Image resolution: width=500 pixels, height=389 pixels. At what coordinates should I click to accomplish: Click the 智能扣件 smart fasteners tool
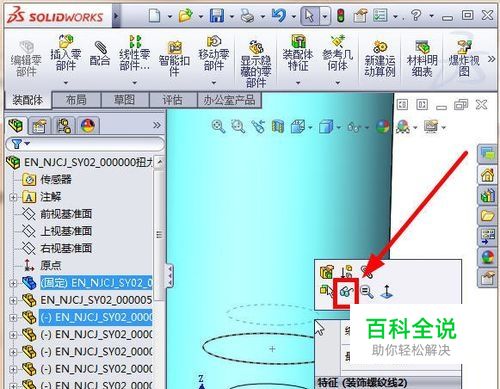(174, 58)
